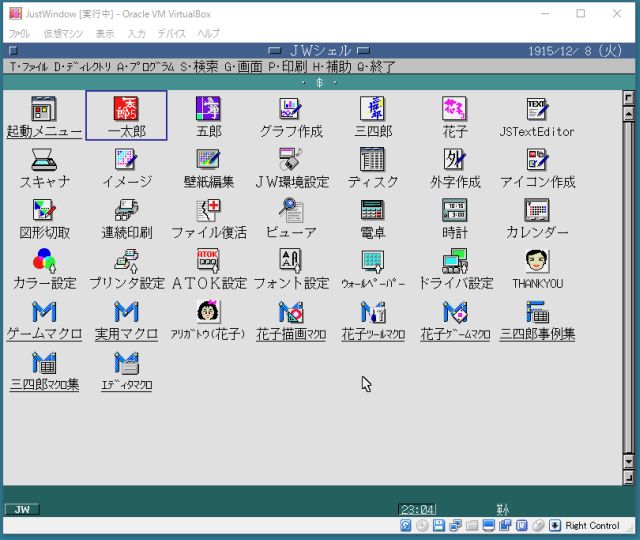Open the P:印刷 print menu
Screen dimensions: 640x540
287,67
